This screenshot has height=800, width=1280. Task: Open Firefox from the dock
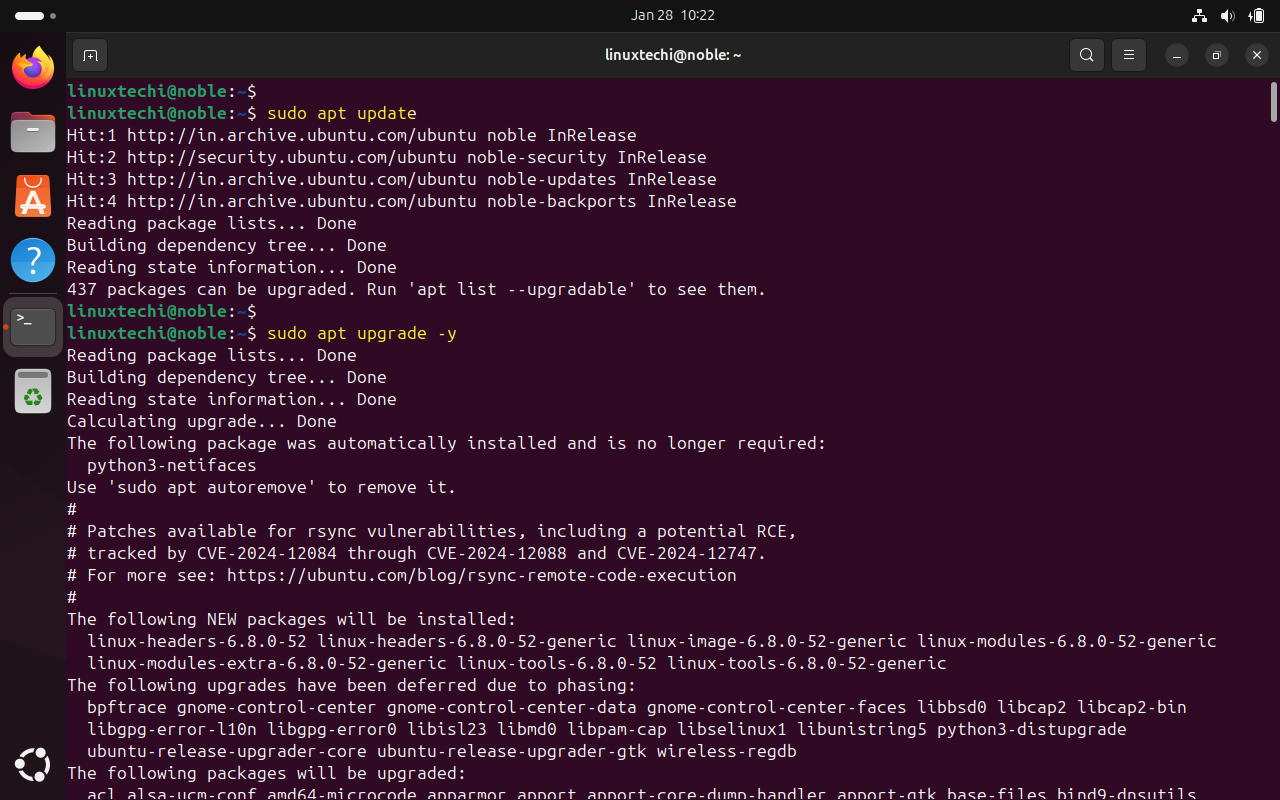(33, 68)
